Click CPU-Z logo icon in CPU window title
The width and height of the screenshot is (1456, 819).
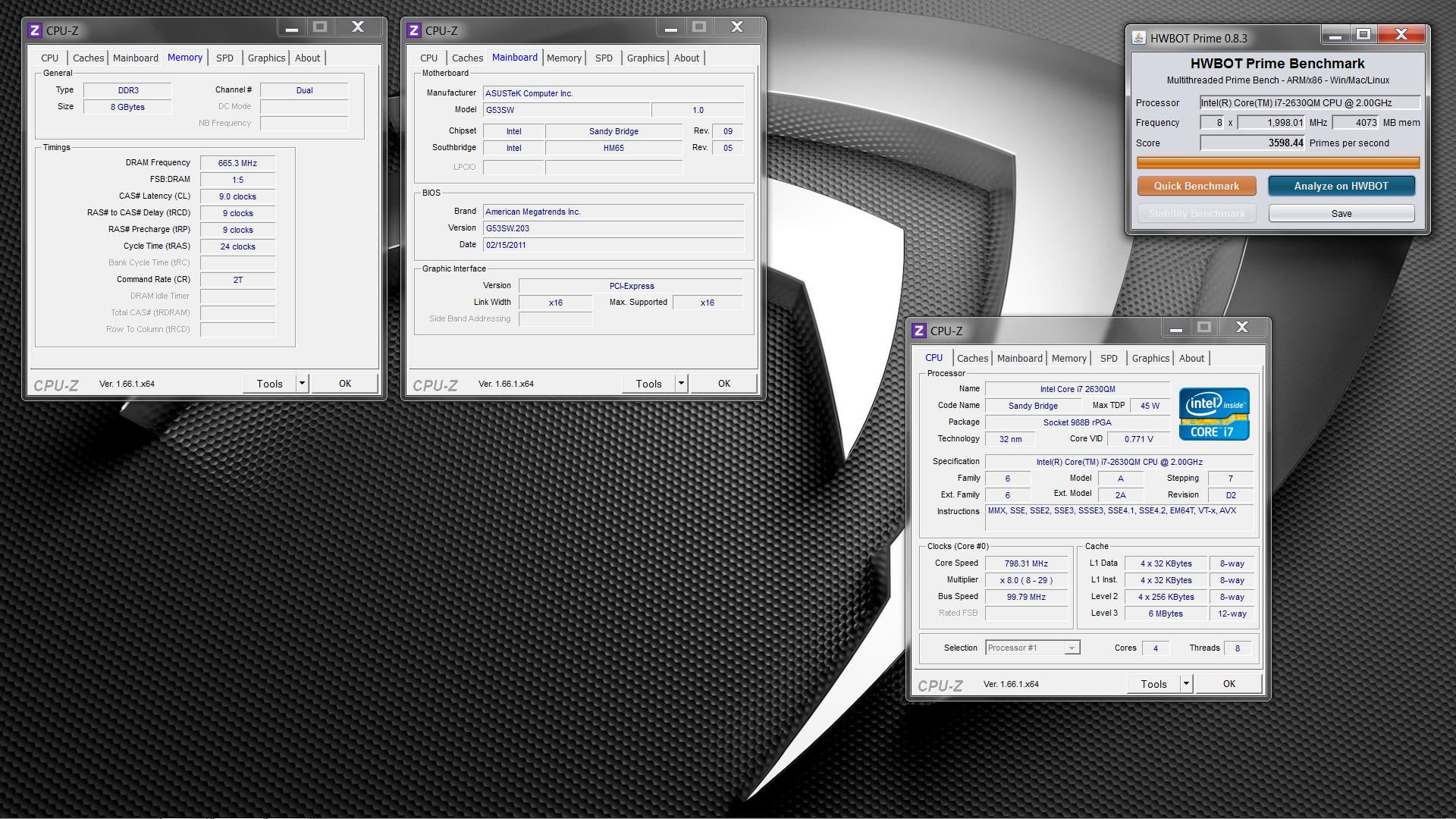point(918,331)
